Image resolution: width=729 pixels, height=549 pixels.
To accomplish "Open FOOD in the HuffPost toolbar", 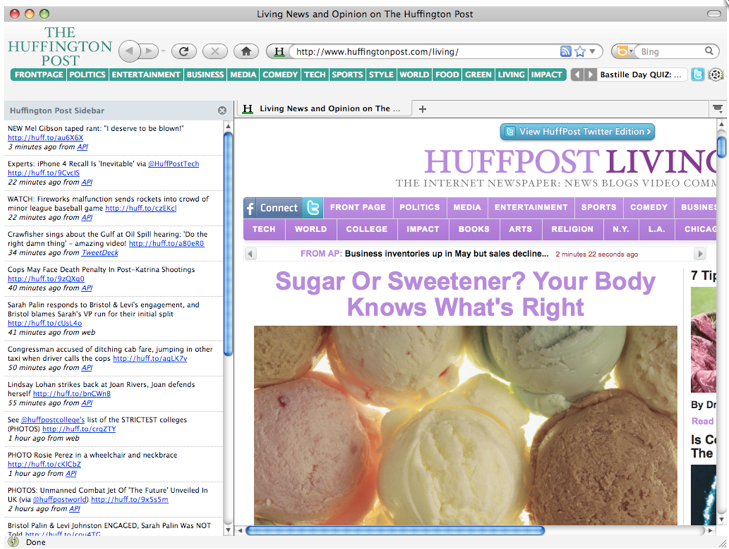I will (447, 75).
